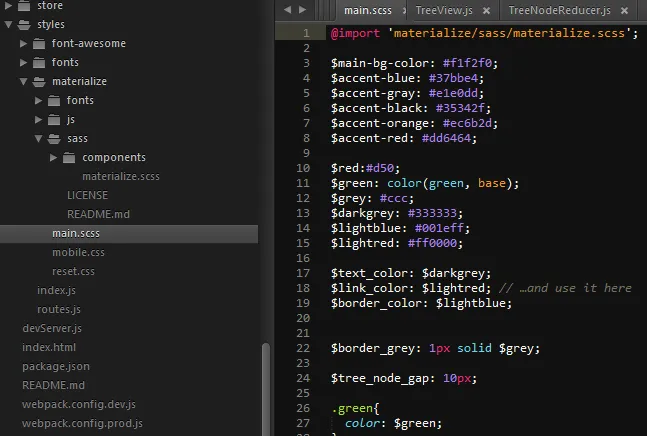Switch to the TreeNodeReducer.js tab
The width and height of the screenshot is (647, 436).
click(559, 10)
